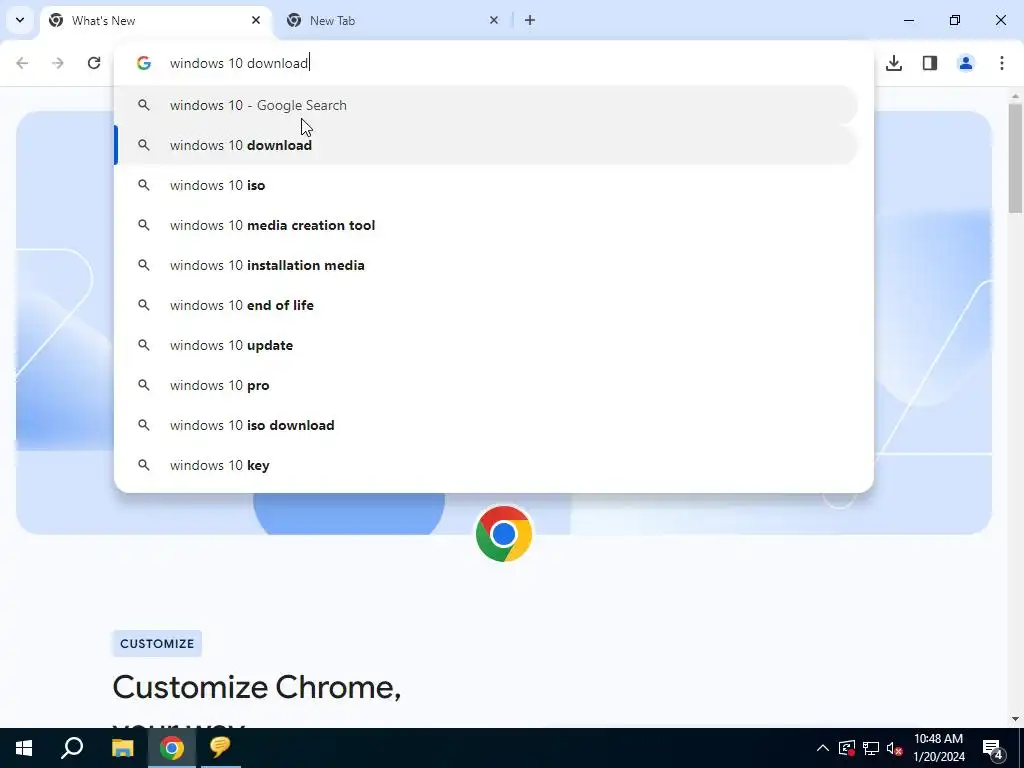Select the 'windows 10 download' suggestion
Viewport: 1024px width, 768px height.
click(486, 145)
